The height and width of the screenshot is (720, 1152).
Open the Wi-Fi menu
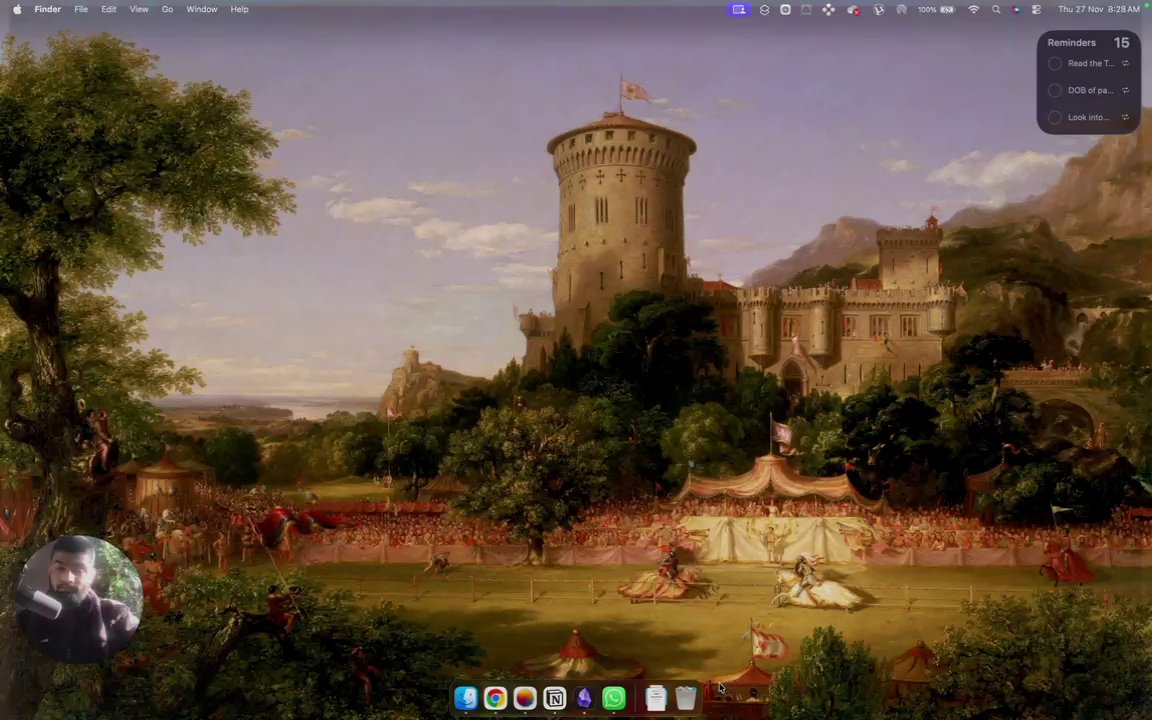tap(973, 10)
